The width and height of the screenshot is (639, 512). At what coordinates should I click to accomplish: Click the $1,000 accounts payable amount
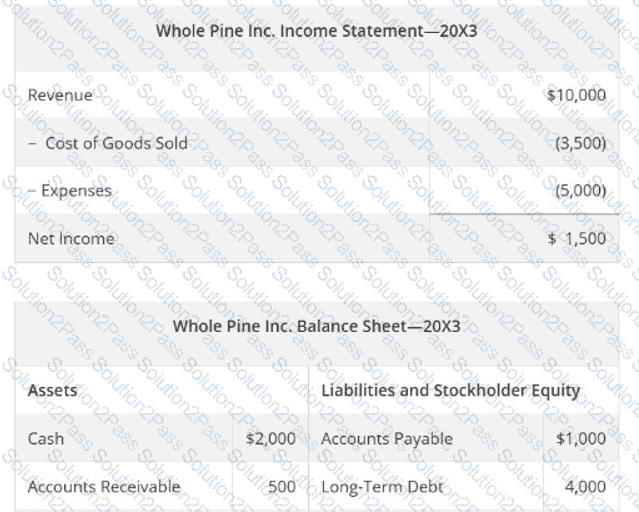(580, 438)
